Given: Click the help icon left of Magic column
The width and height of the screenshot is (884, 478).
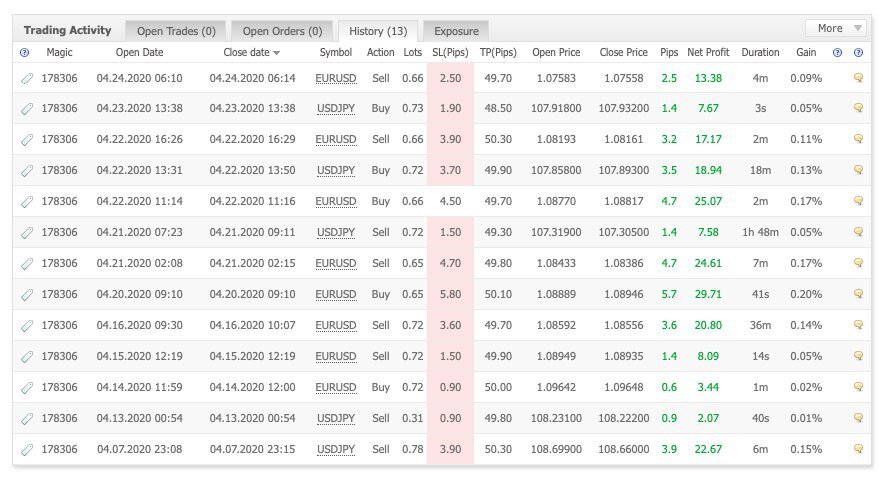Looking at the screenshot, I should pos(24,52).
